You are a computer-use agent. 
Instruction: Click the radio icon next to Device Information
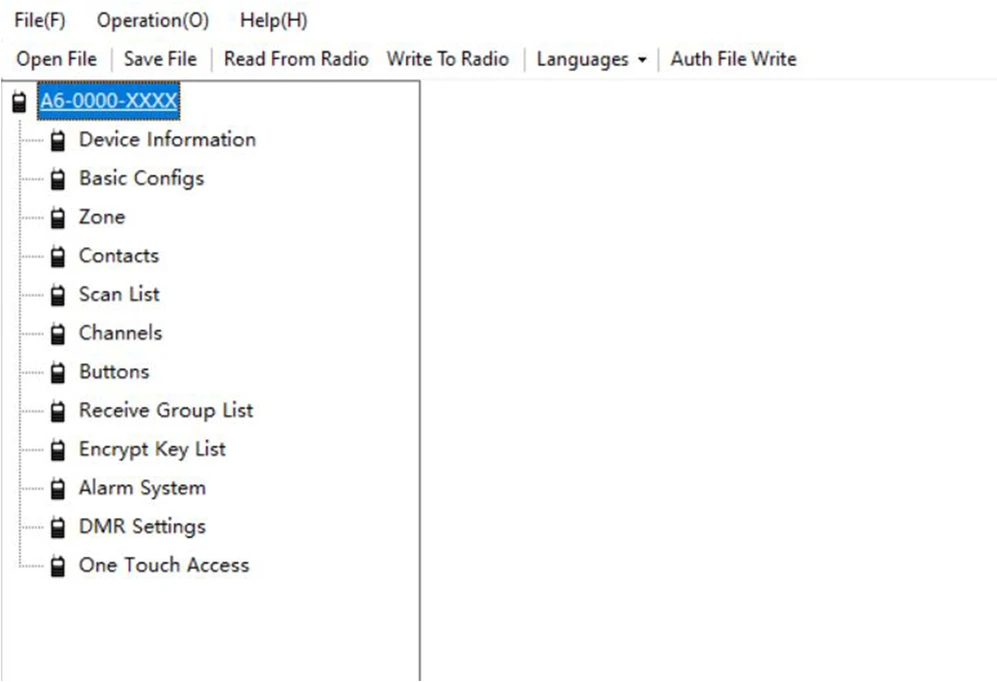point(58,140)
